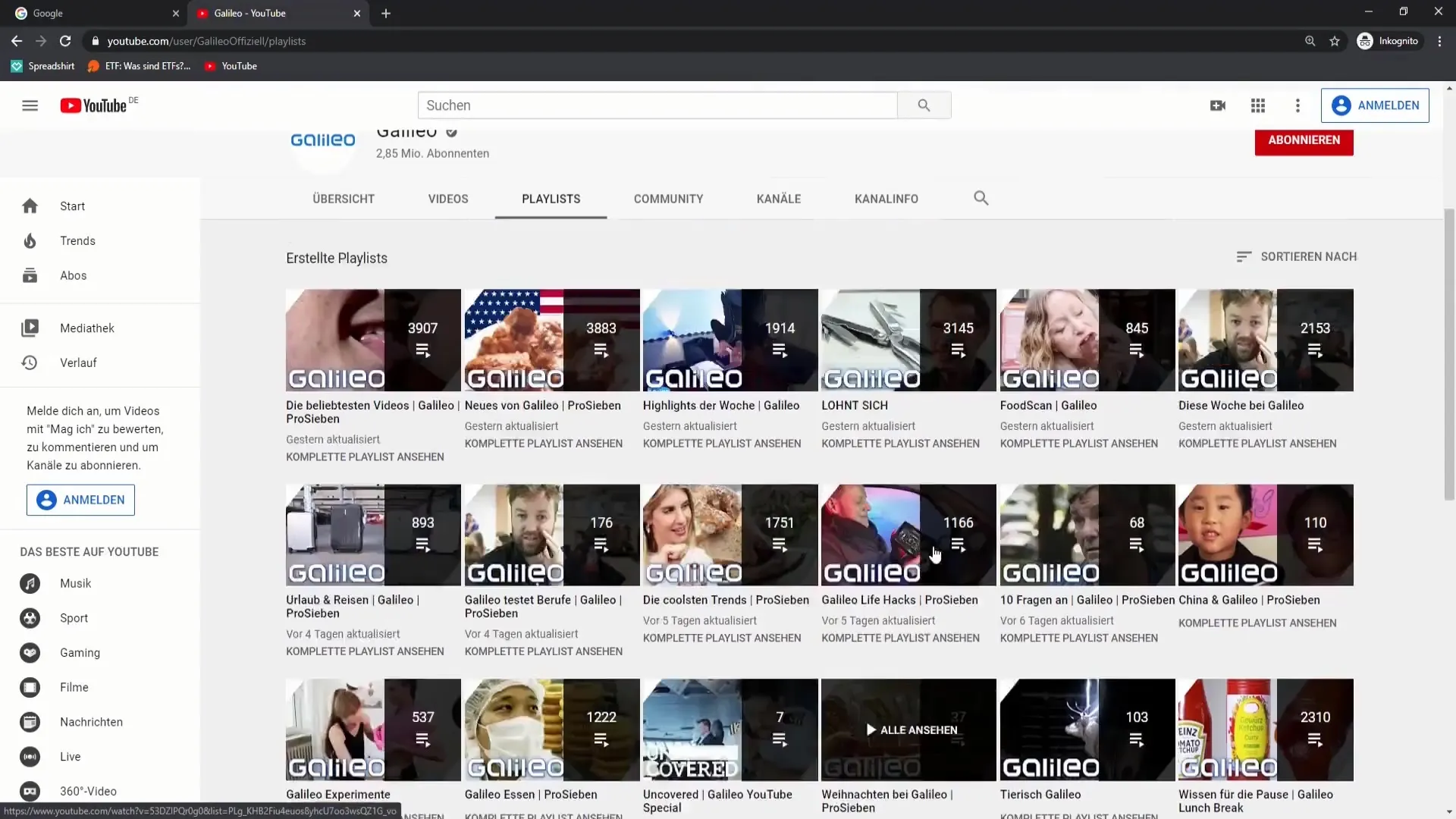Open Neues von Galileo thumbnail
This screenshot has width=1456, height=819.
click(x=552, y=340)
